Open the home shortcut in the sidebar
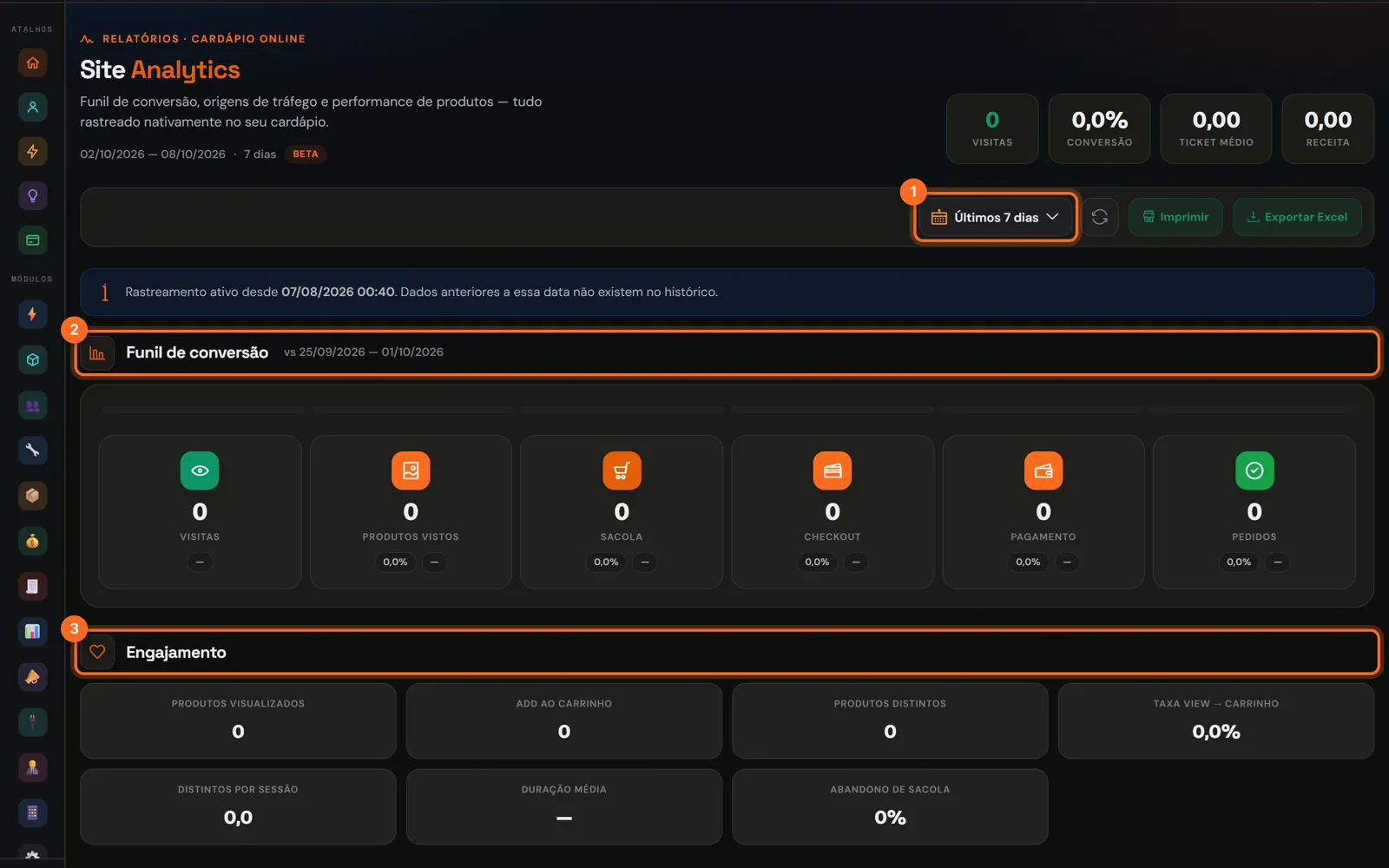Screen dimensions: 1389x868 (x=32, y=62)
